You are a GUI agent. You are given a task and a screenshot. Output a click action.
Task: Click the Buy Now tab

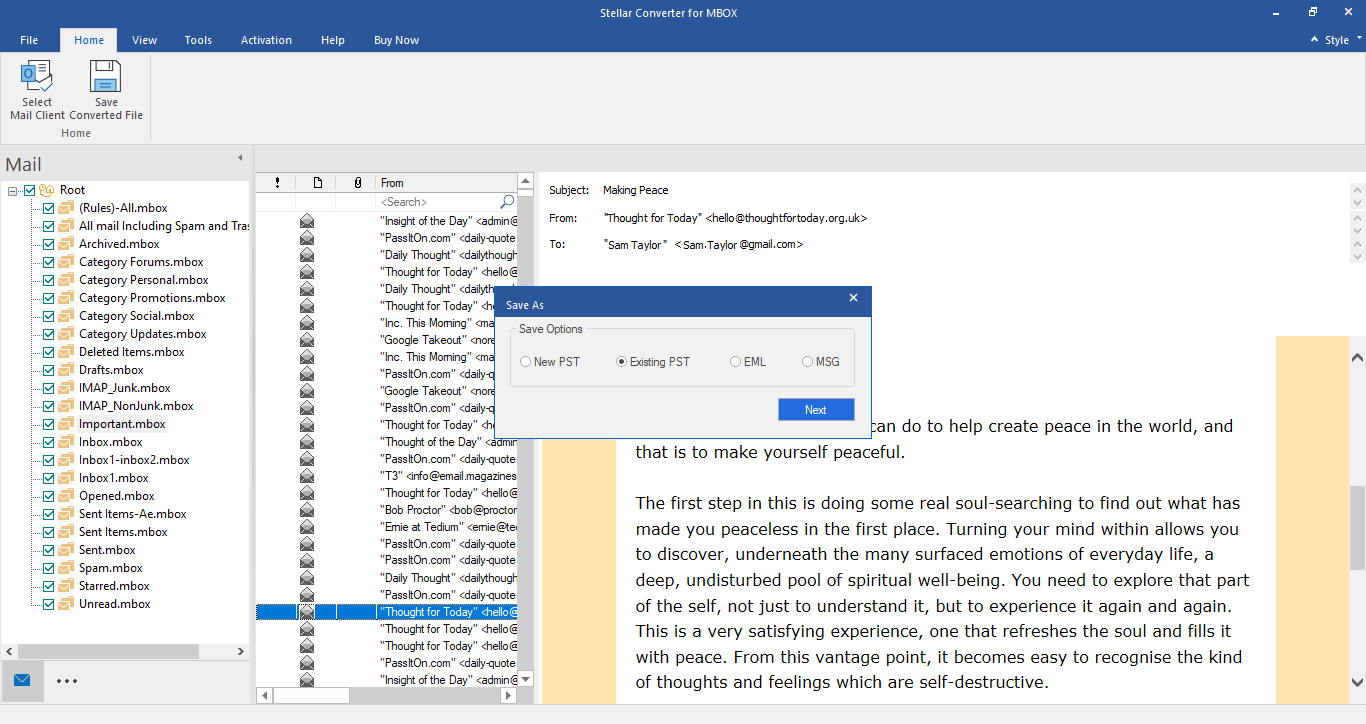click(x=396, y=40)
